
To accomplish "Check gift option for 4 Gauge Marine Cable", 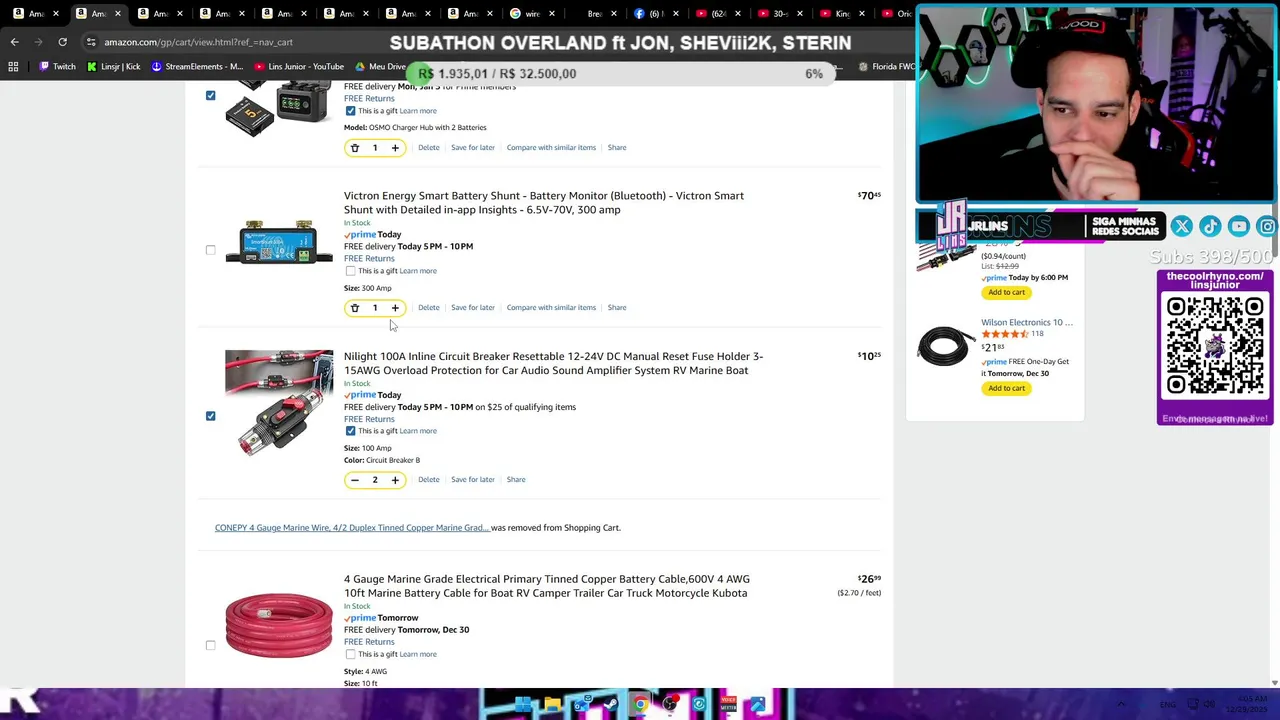I will coord(350,654).
